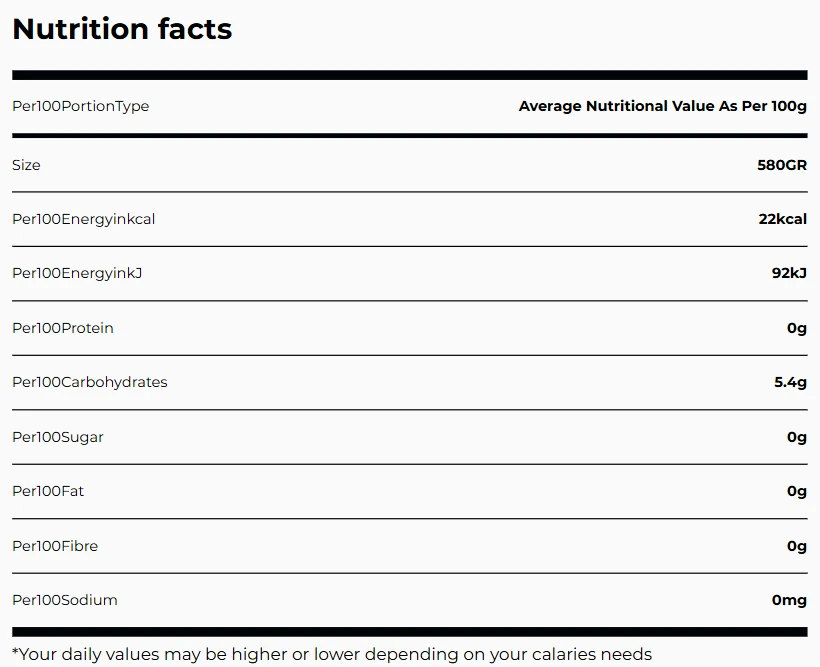Image resolution: width=820 pixels, height=667 pixels.
Task: Click the sugar 0g value
Action: [x=796, y=437]
